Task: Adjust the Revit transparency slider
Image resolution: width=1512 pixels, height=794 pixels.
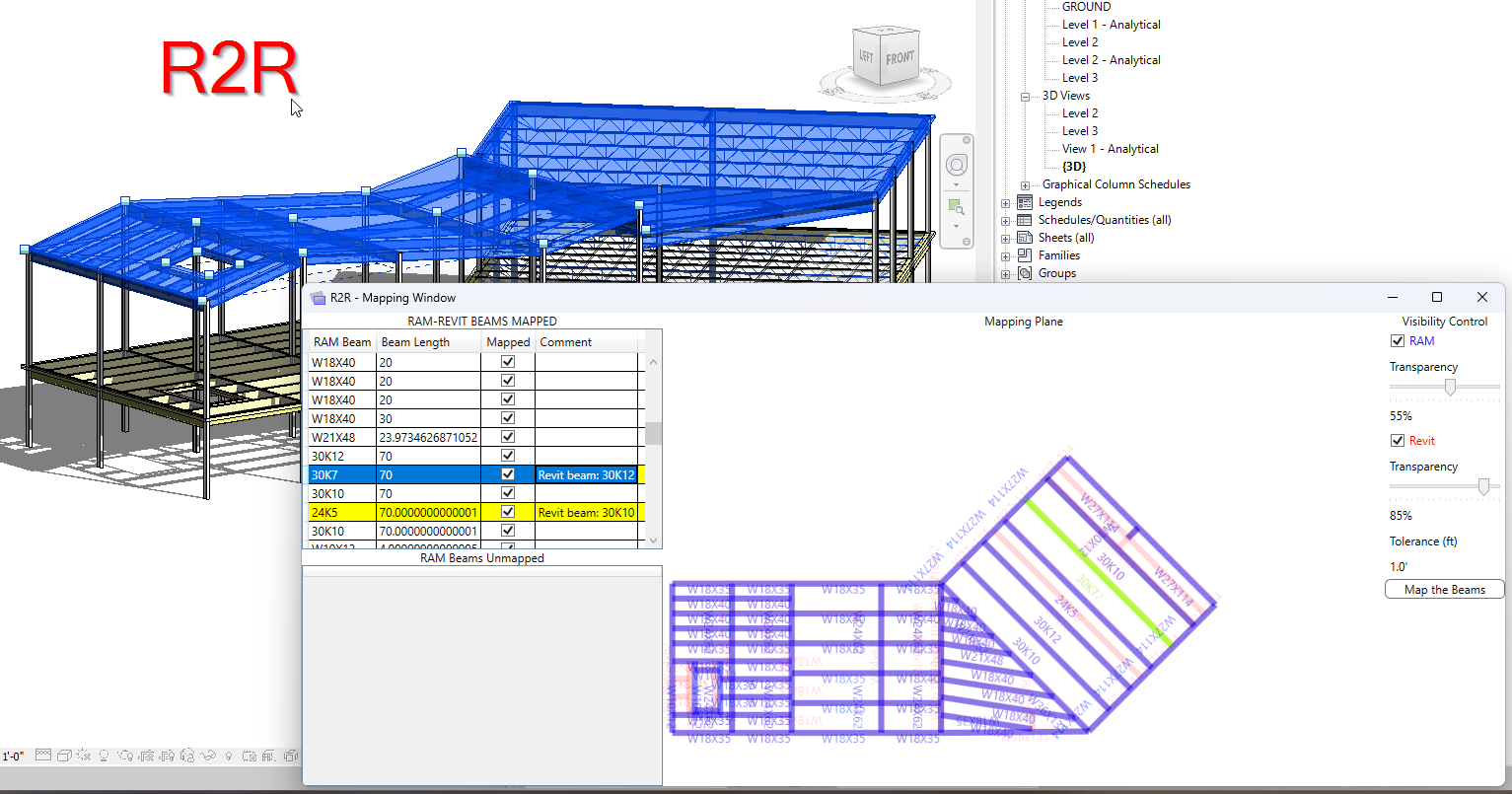Action: click(x=1483, y=486)
